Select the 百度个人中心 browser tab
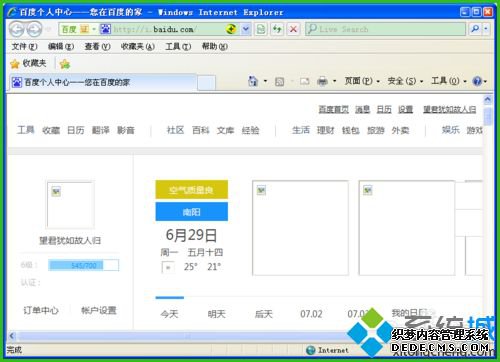 [x=103, y=82]
